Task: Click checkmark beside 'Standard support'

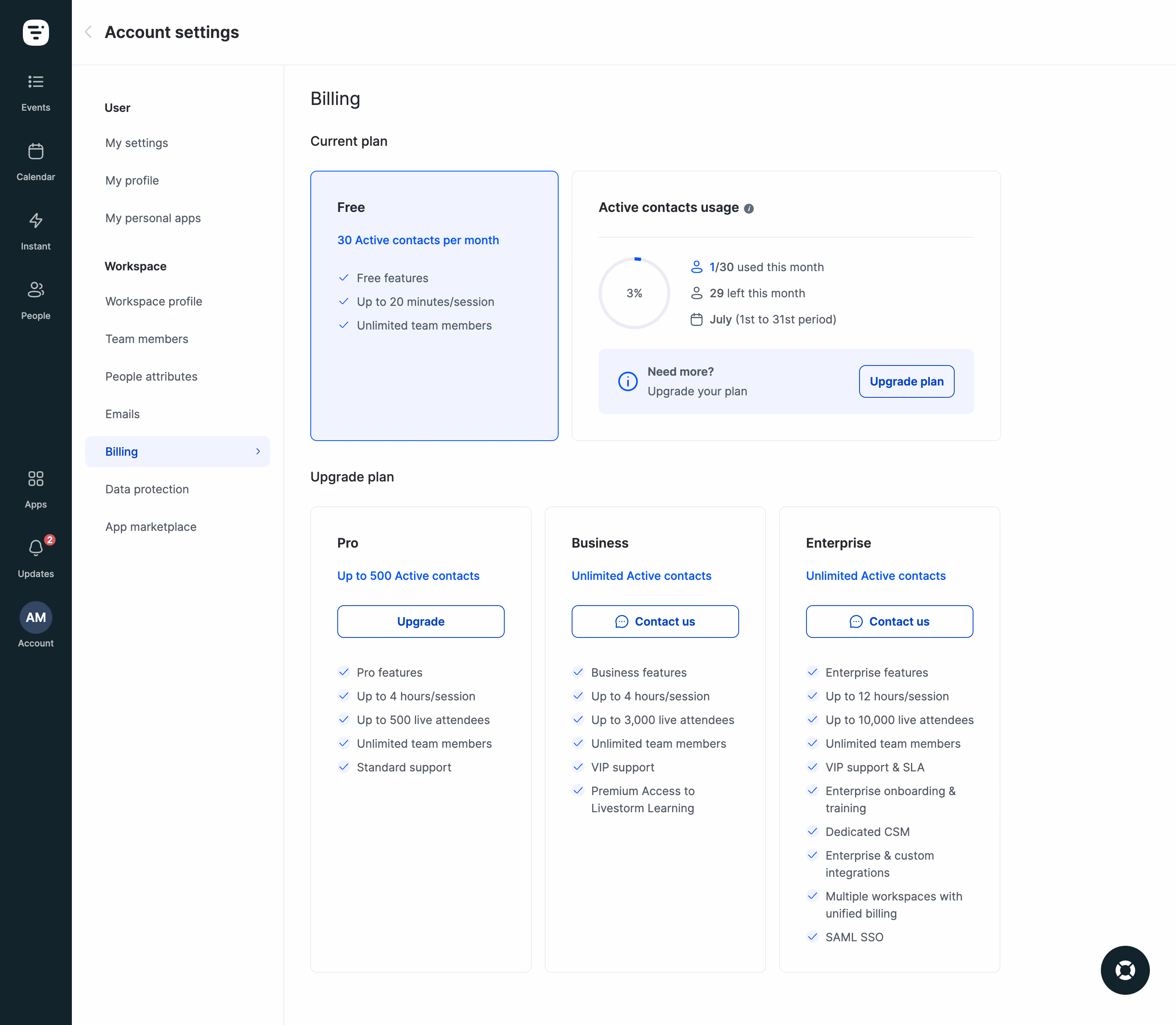Action: (344, 767)
